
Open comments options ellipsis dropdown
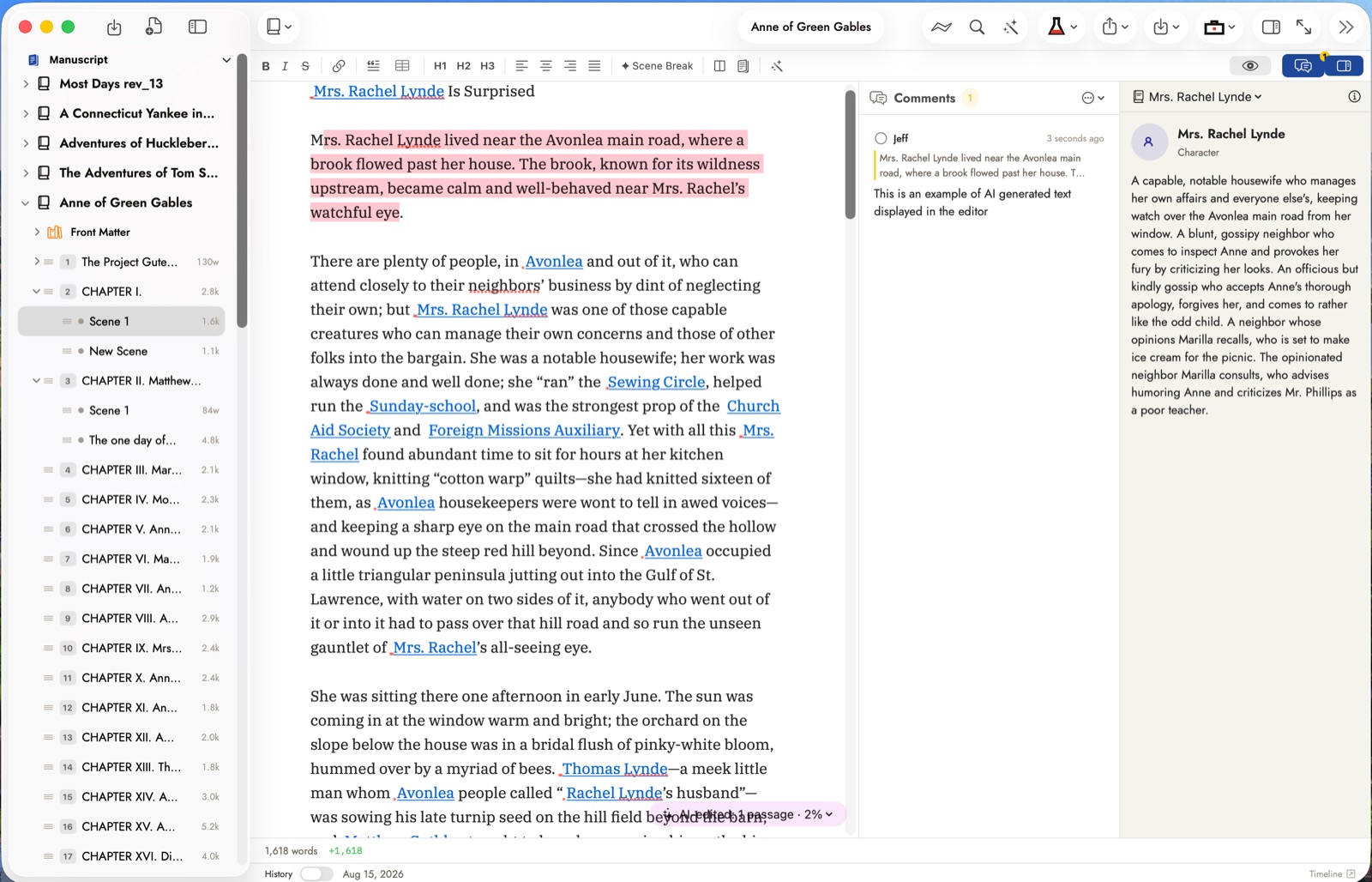pos(1093,98)
